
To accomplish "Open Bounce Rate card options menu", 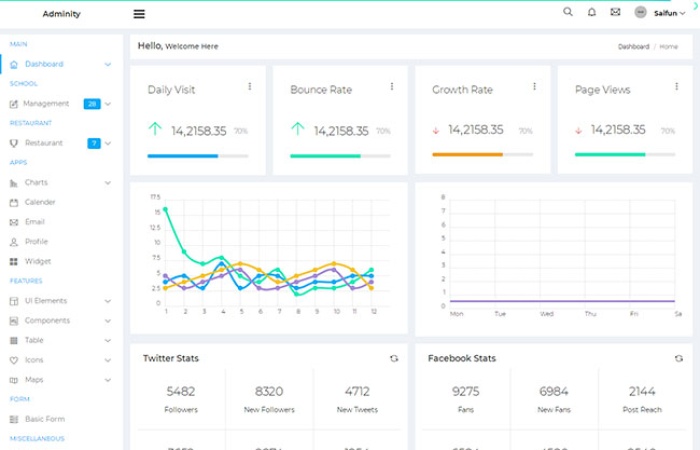I will tap(392, 86).
